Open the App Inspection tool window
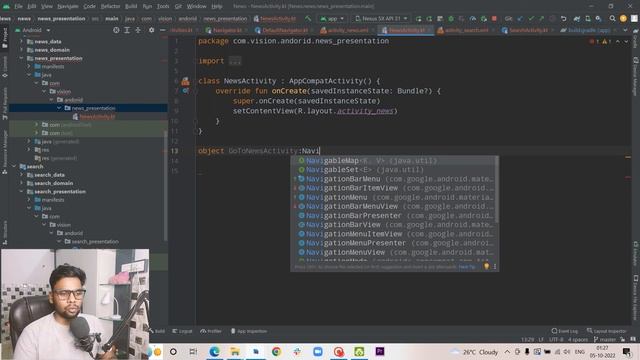640x360 pixels. click(x=249, y=331)
